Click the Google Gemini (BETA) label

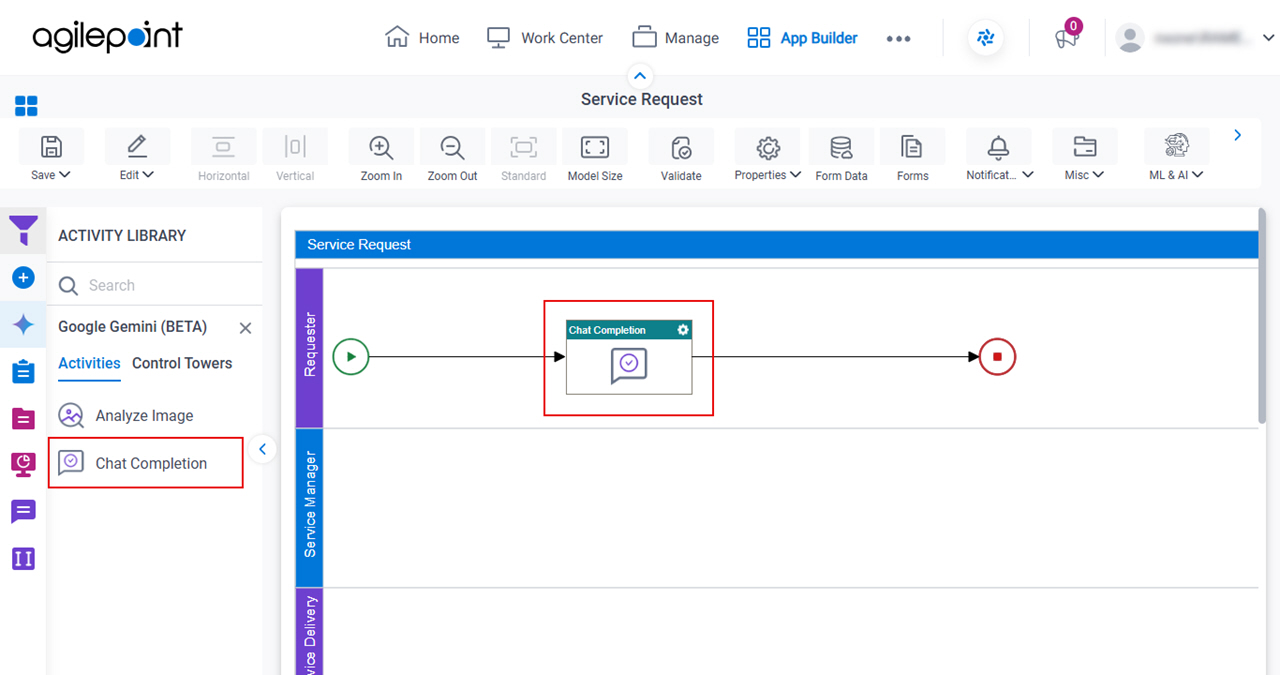(x=133, y=327)
